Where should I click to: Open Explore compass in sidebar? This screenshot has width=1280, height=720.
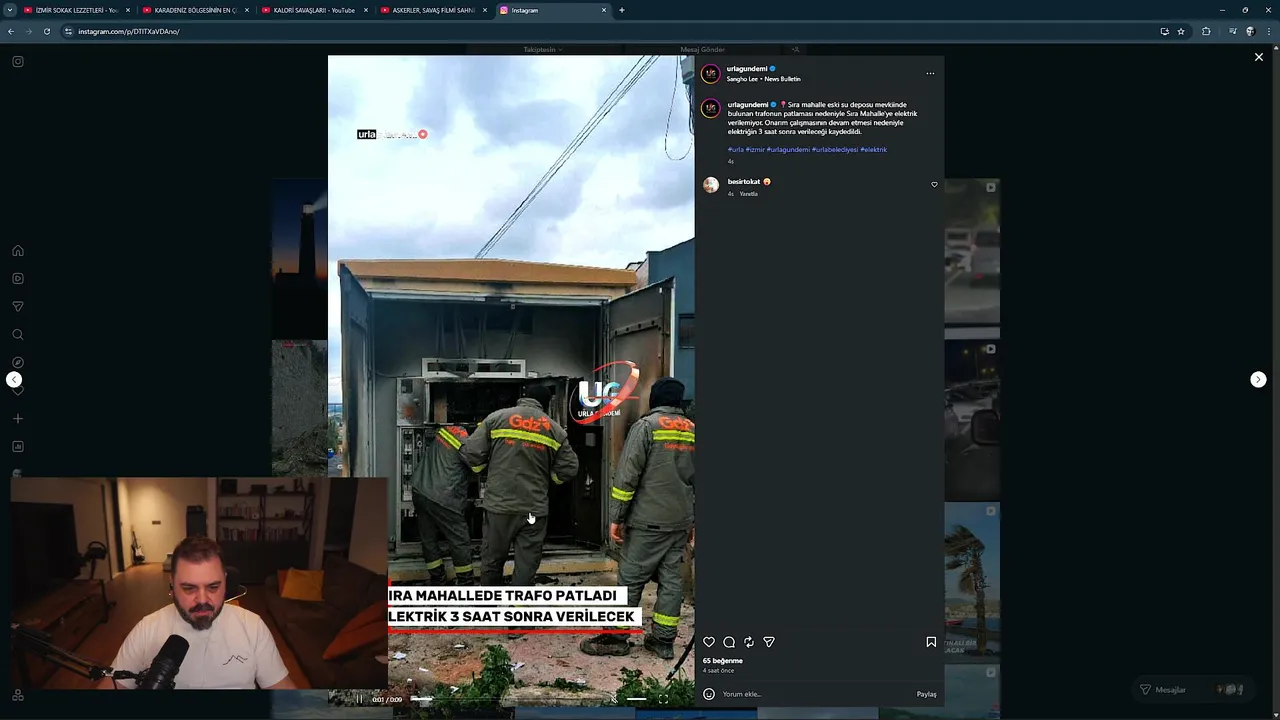18,363
